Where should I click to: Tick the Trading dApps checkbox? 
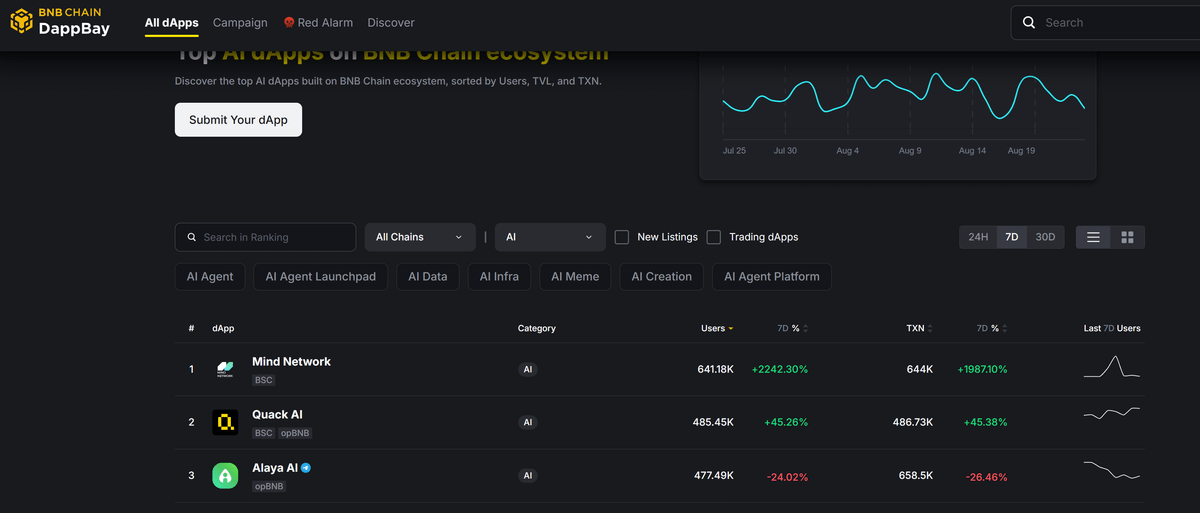click(714, 237)
